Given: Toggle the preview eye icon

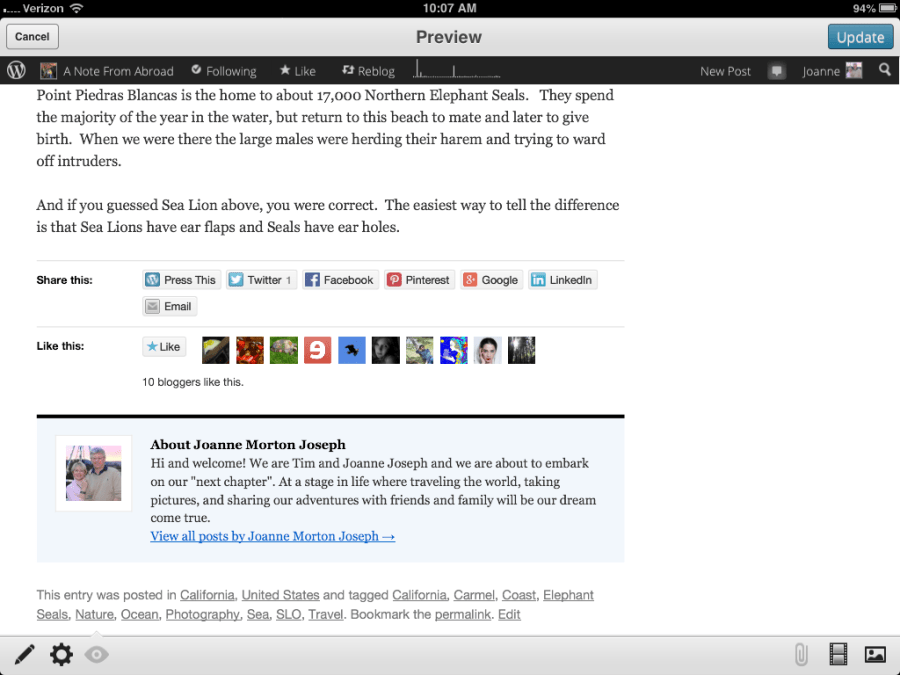Looking at the screenshot, I should 97,655.
